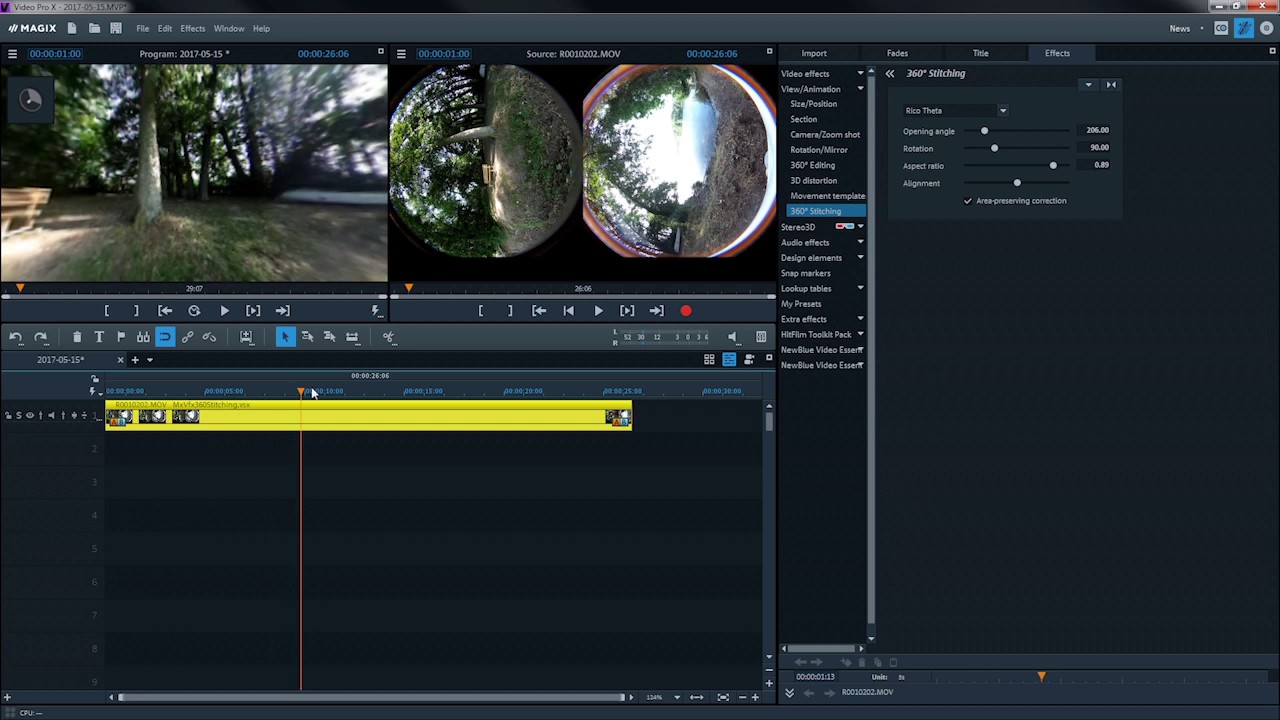This screenshot has height=720, width=1280.
Task: Click the chain link group icon
Action: tap(187, 337)
